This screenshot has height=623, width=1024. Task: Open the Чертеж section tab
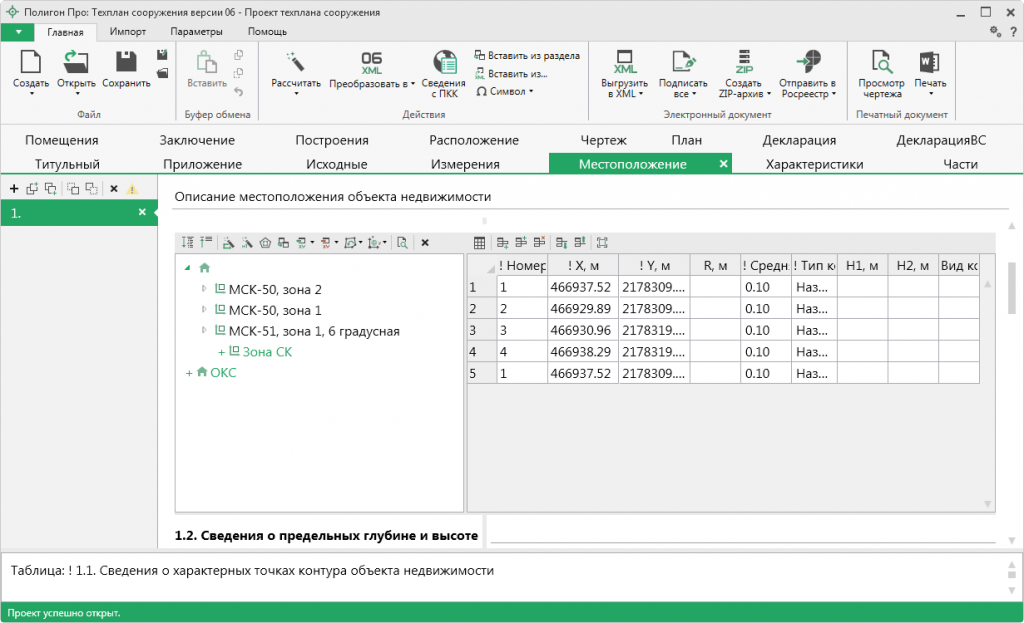[x=603, y=140]
